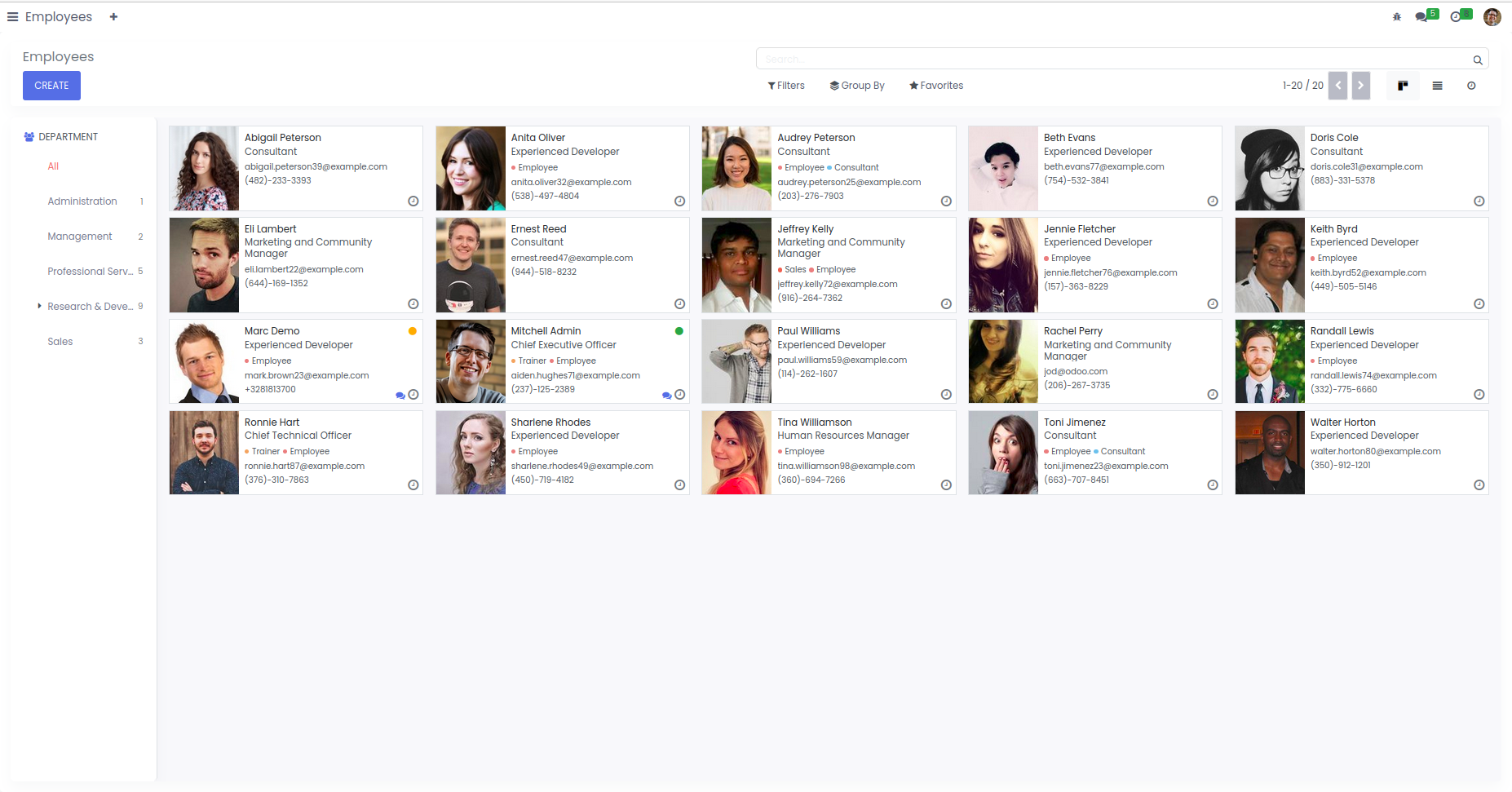Image resolution: width=1512 pixels, height=792 pixels.
Task: Open the debug bug icon menu
Action: coord(1397,17)
